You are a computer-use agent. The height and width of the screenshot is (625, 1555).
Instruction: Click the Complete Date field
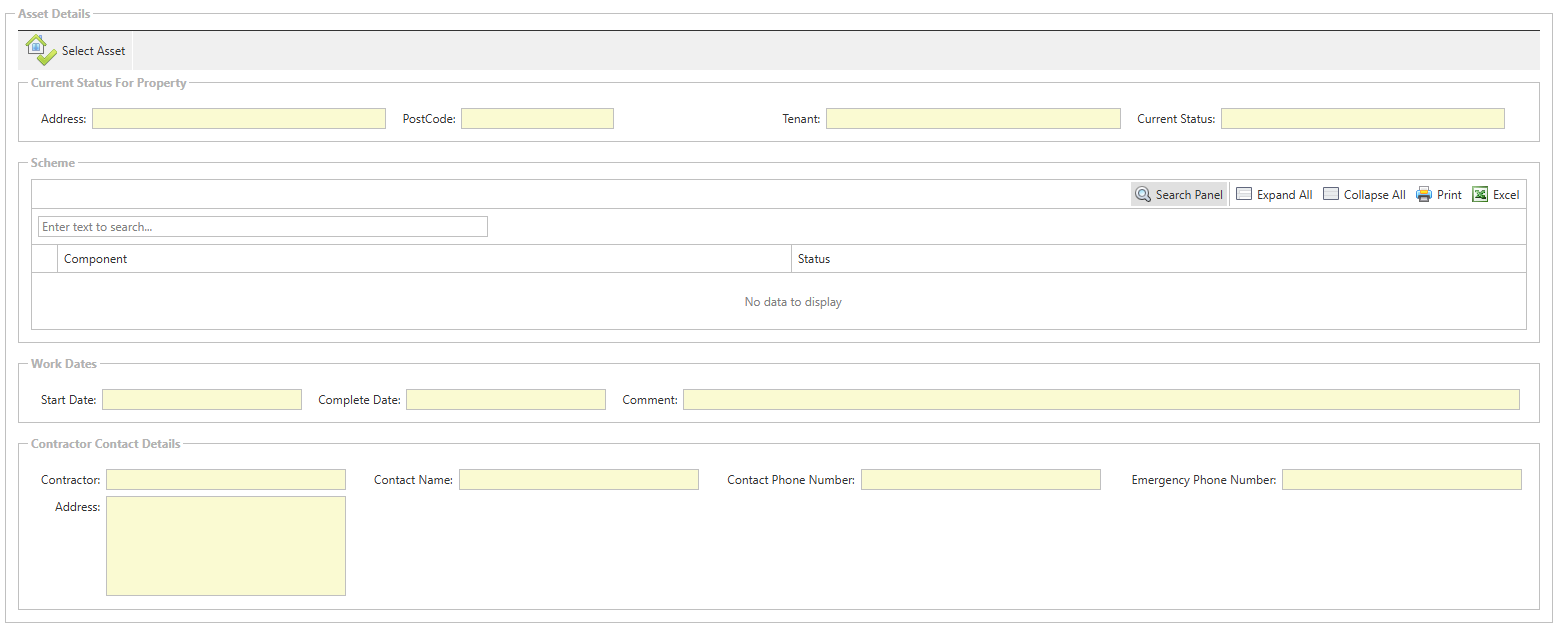click(x=505, y=400)
